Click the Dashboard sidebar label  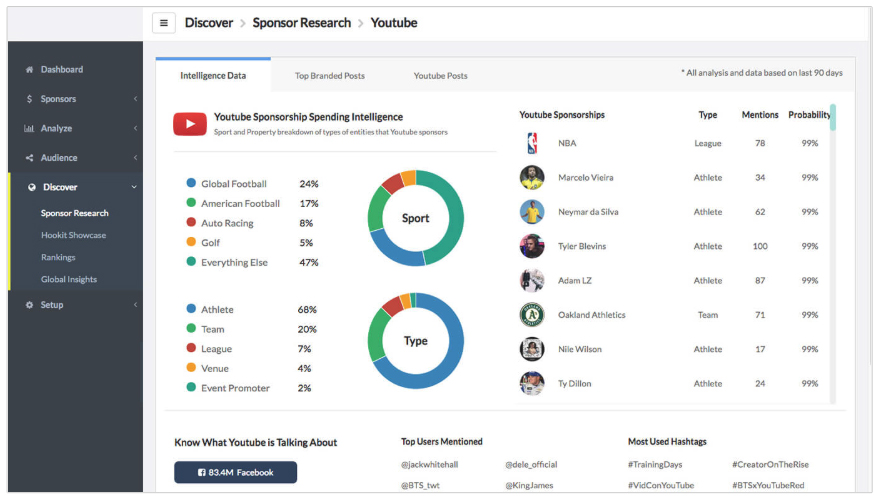pos(62,69)
